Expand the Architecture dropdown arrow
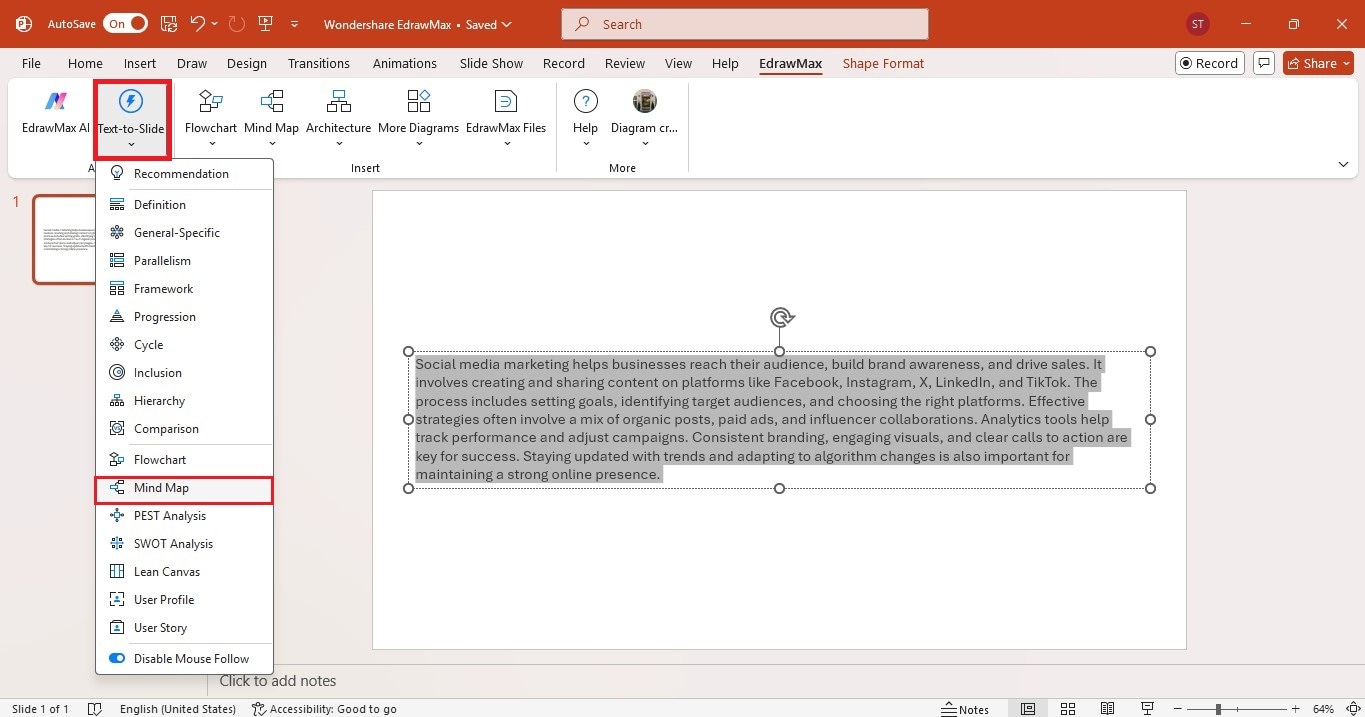Image resolution: width=1365 pixels, height=717 pixels. click(339, 144)
